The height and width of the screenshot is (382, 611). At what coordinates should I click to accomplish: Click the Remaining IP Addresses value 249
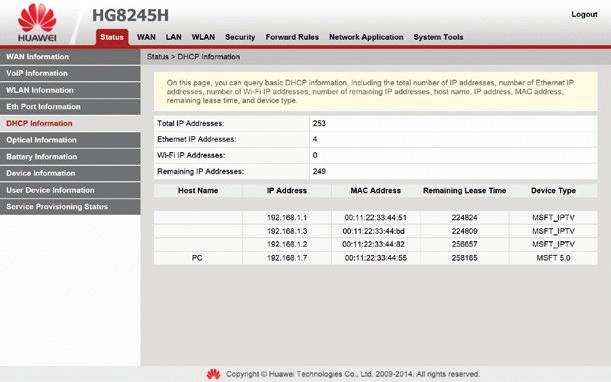[319, 171]
